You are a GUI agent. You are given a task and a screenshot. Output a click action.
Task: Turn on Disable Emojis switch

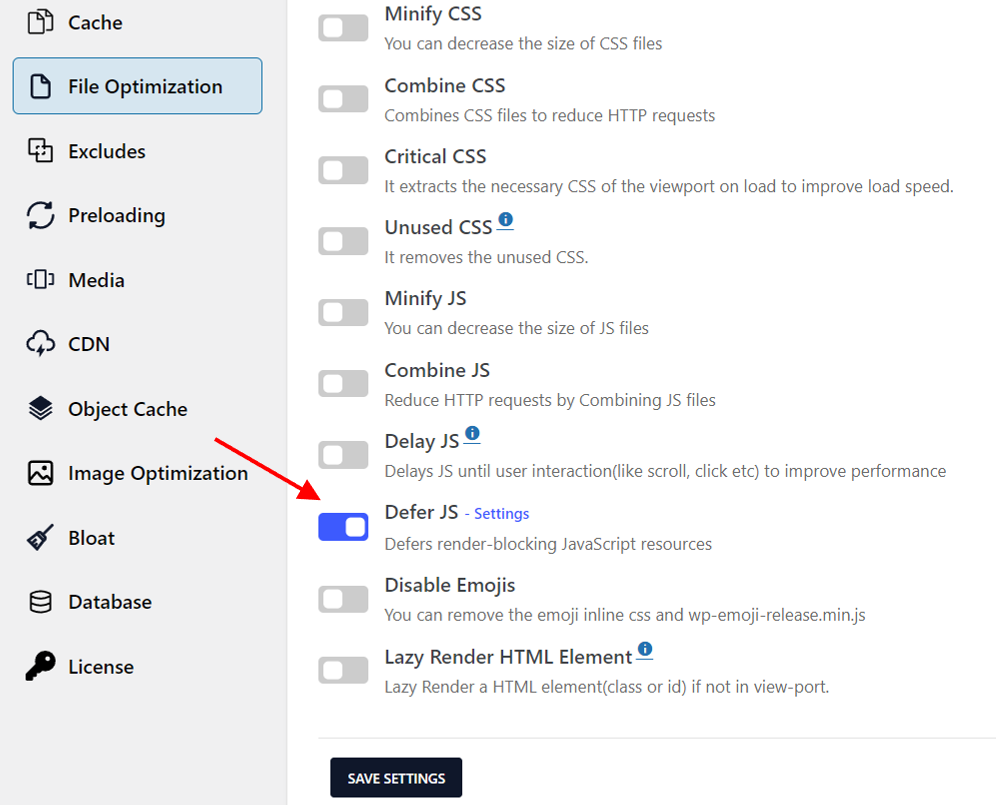(x=343, y=599)
